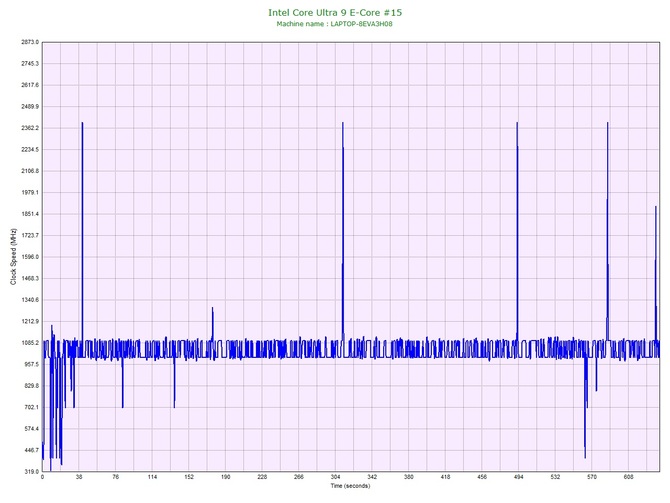Click the 380 time axis tick label
This screenshot has height=503, width=670.
click(408, 477)
